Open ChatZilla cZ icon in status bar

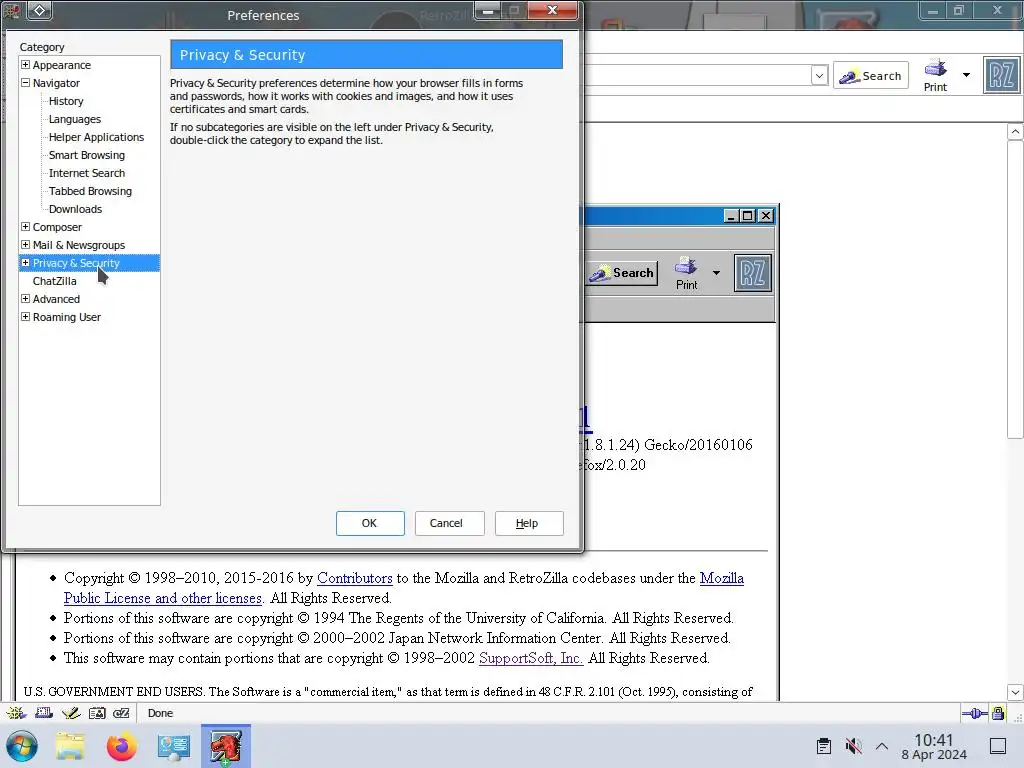point(121,713)
